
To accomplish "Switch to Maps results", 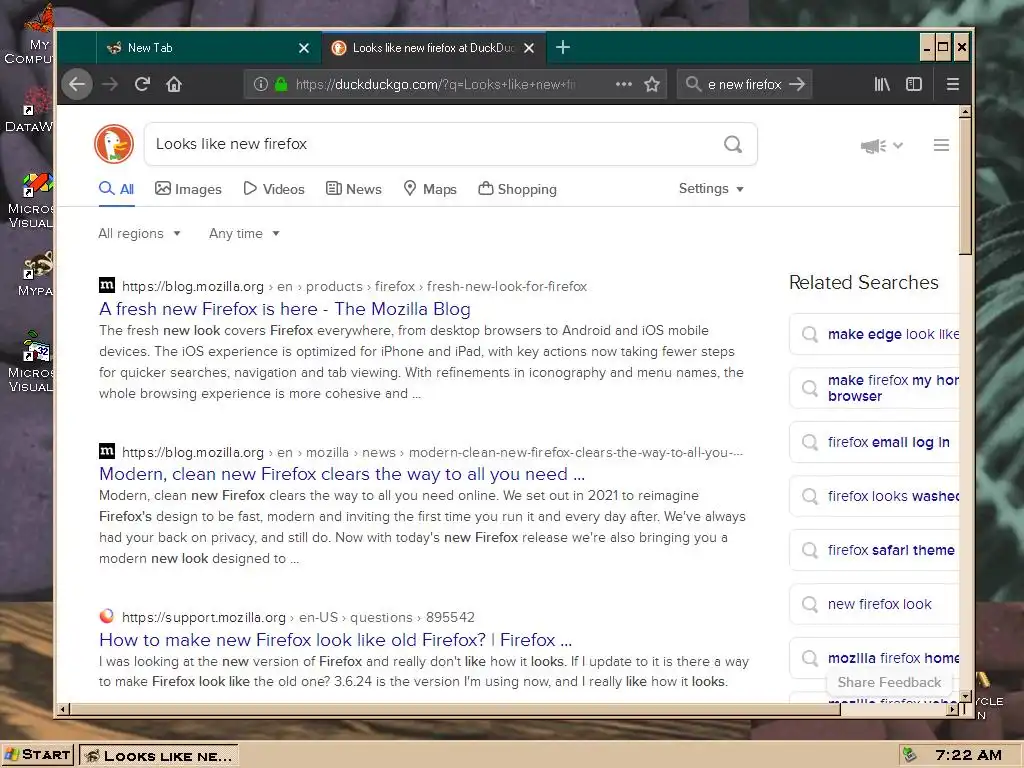I will tap(430, 189).
